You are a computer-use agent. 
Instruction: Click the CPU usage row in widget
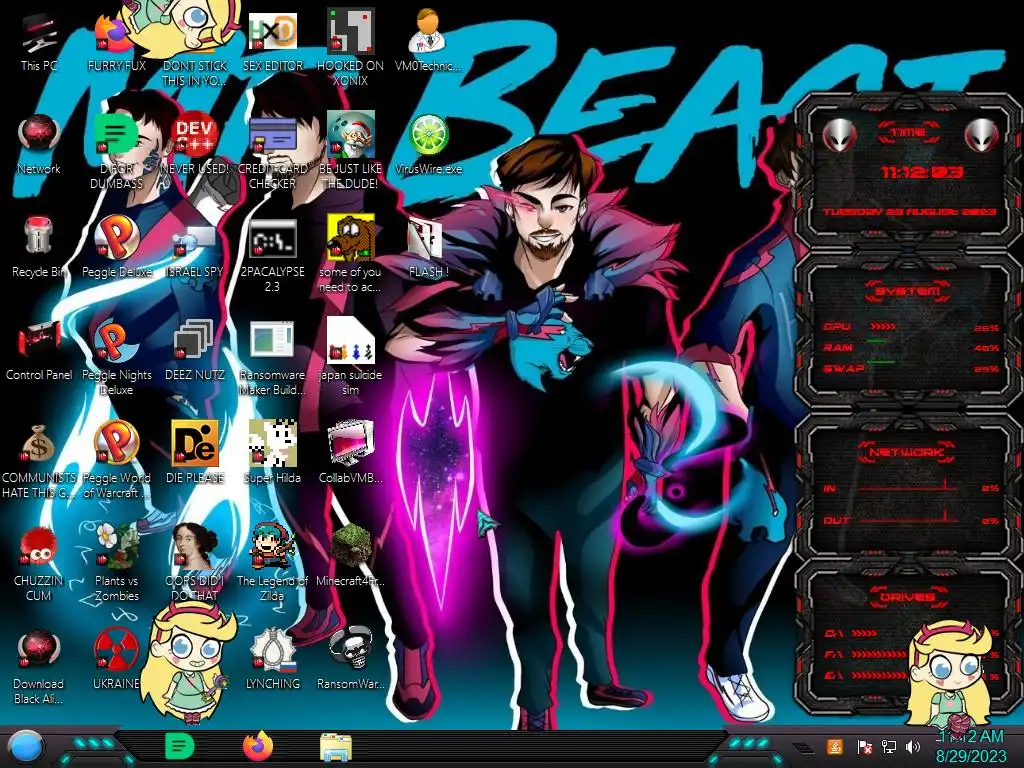[911, 327]
